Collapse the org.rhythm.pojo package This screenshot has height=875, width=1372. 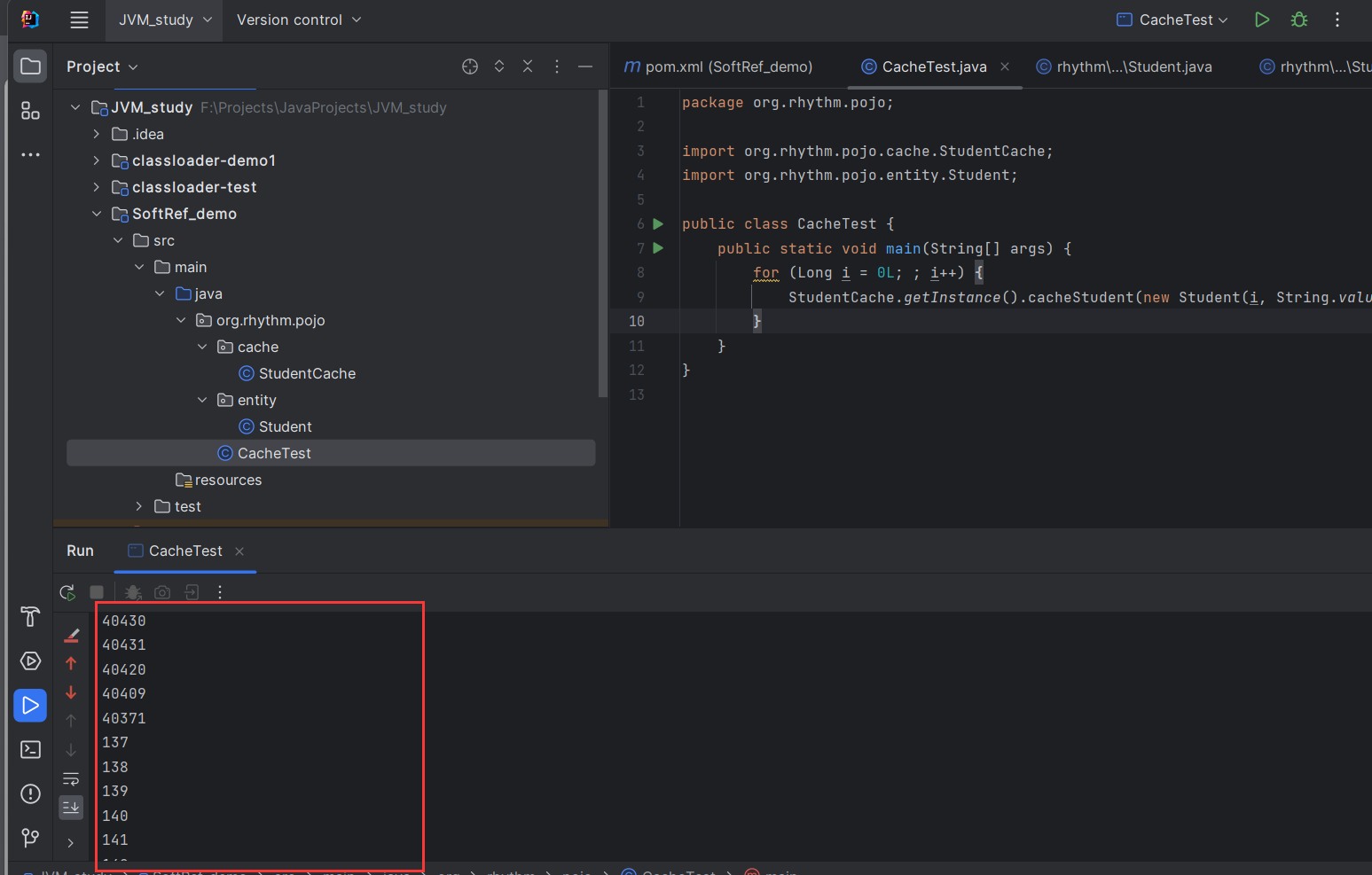[x=182, y=320]
